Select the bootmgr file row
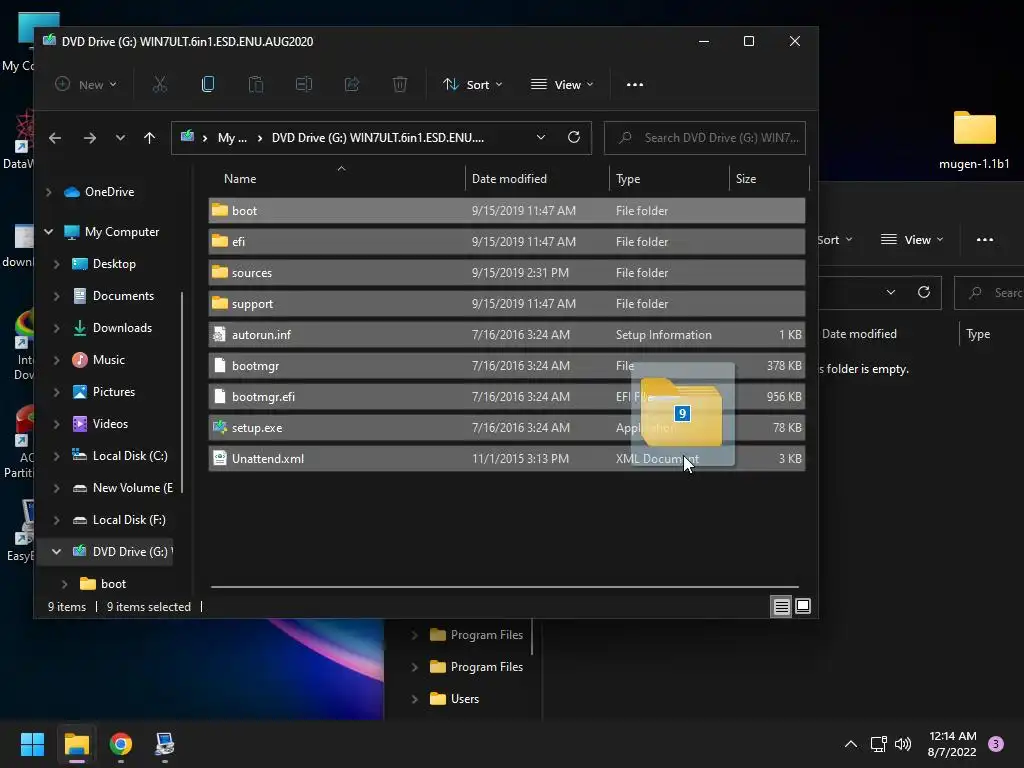The height and width of the screenshot is (768, 1024). 507,366
